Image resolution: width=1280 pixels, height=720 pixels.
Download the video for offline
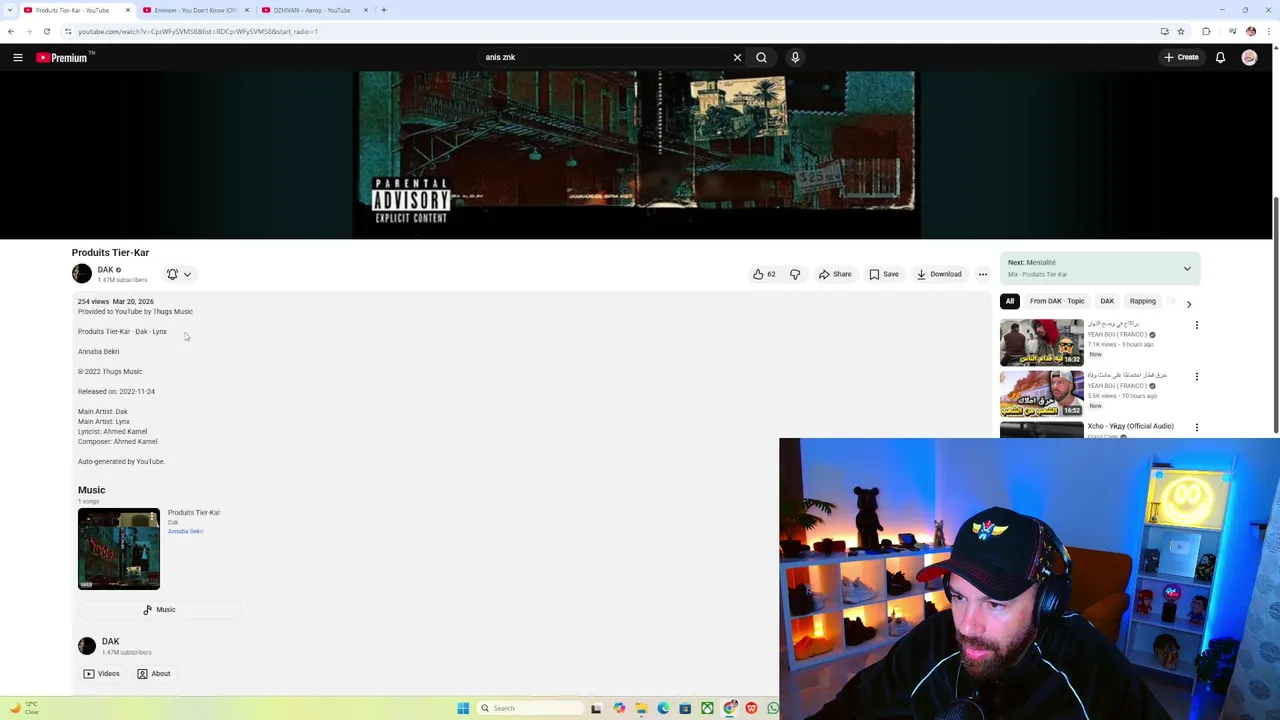[939, 274]
